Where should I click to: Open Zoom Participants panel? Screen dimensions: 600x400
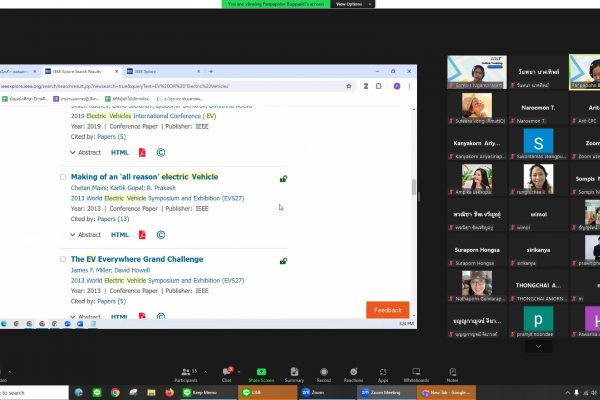click(186, 375)
